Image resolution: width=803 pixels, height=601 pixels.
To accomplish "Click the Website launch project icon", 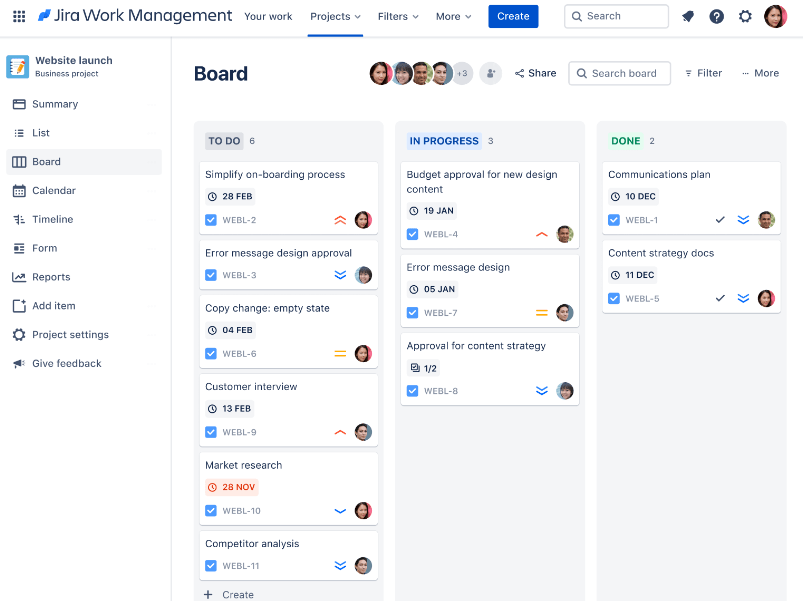I will pos(17,67).
